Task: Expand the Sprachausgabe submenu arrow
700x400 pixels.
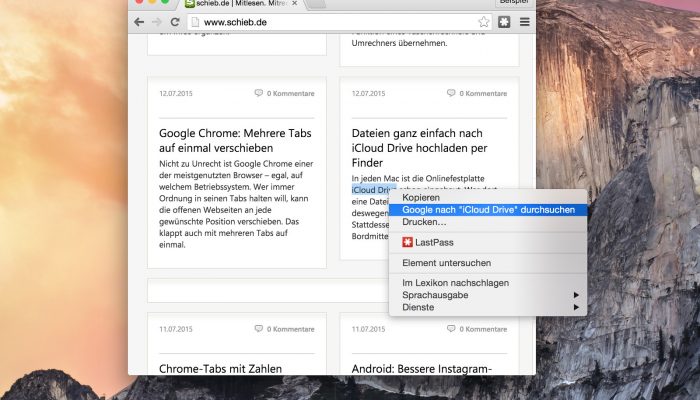Action: 576,295
